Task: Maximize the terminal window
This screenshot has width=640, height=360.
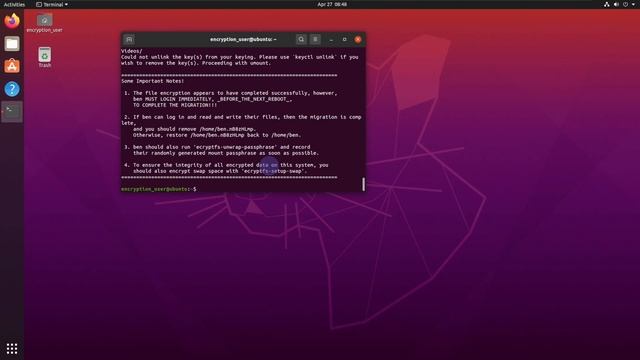Action: (344, 40)
